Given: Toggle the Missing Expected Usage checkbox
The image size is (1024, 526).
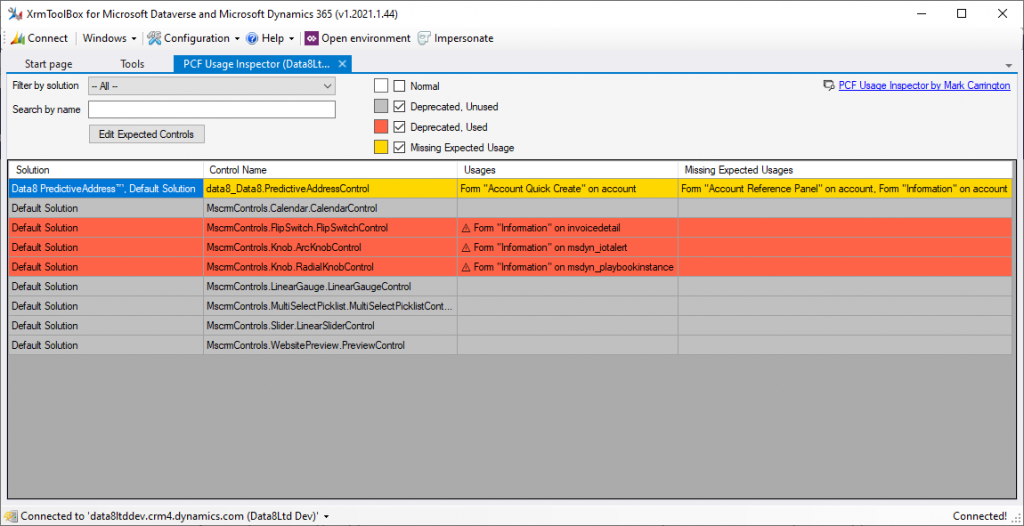Looking at the screenshot, I should pos(400,148).
